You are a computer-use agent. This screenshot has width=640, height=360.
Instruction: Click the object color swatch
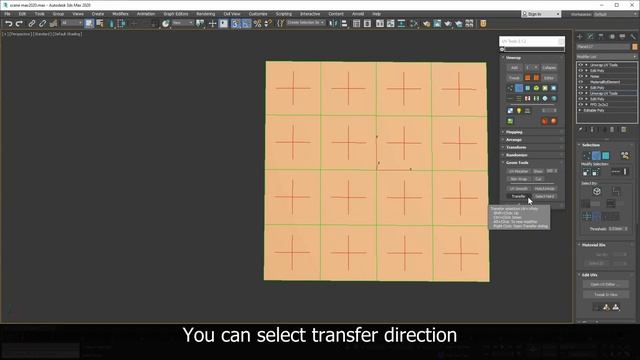click(635, 47)
